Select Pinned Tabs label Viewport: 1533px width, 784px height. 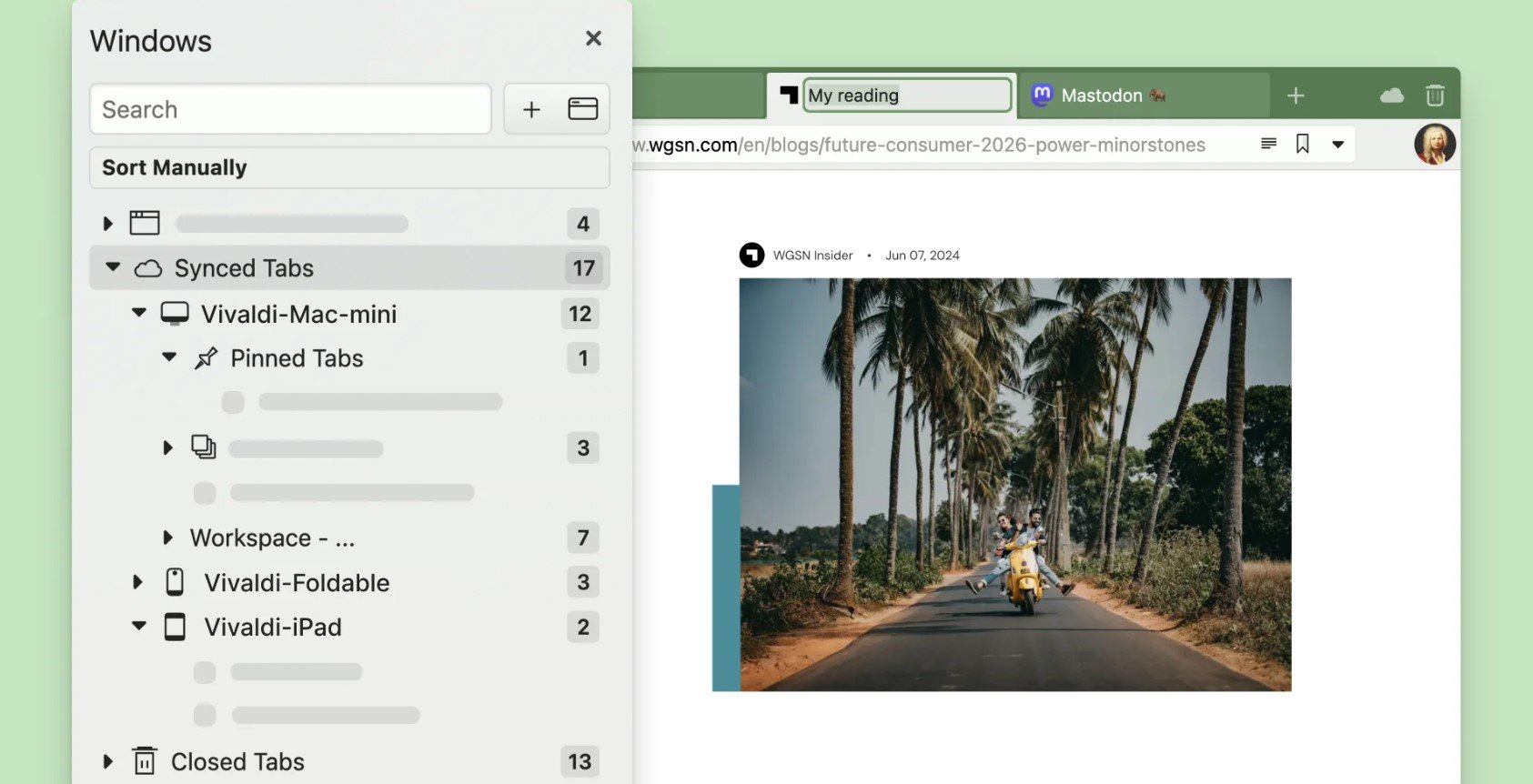pyautogui.click(x=297, y=358)
